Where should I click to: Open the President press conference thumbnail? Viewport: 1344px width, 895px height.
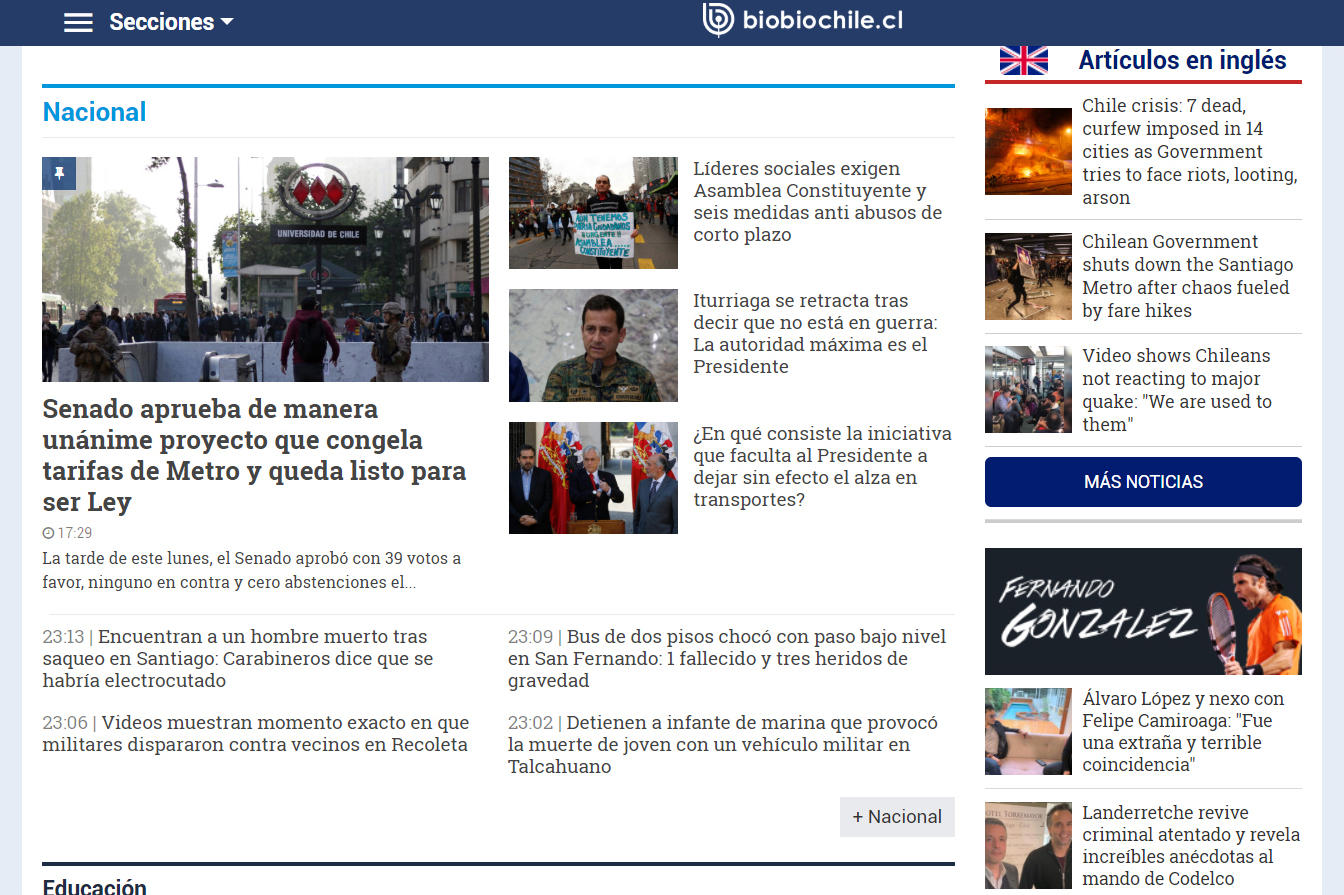(593, 478)
